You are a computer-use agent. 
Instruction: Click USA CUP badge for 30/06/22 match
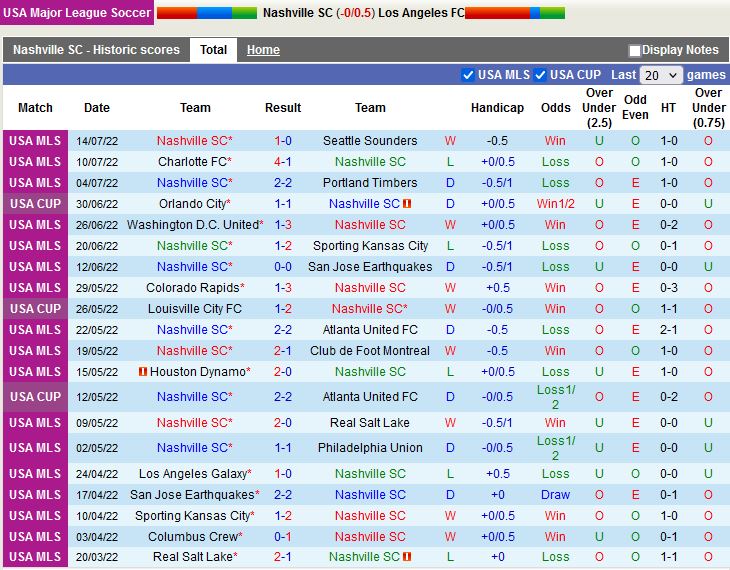[35, 204]
